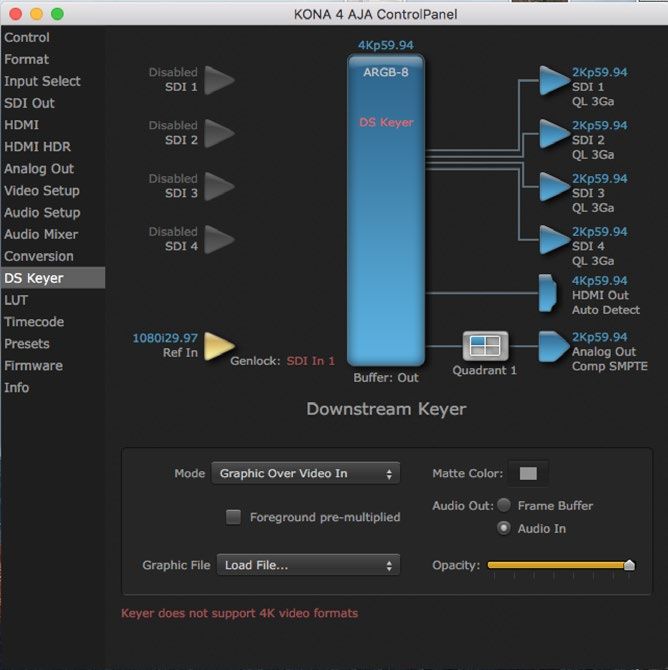The width and height of the screenshot is (668, 670).
Task: Click the green zoom window button
Action: [x=57, y=14]
